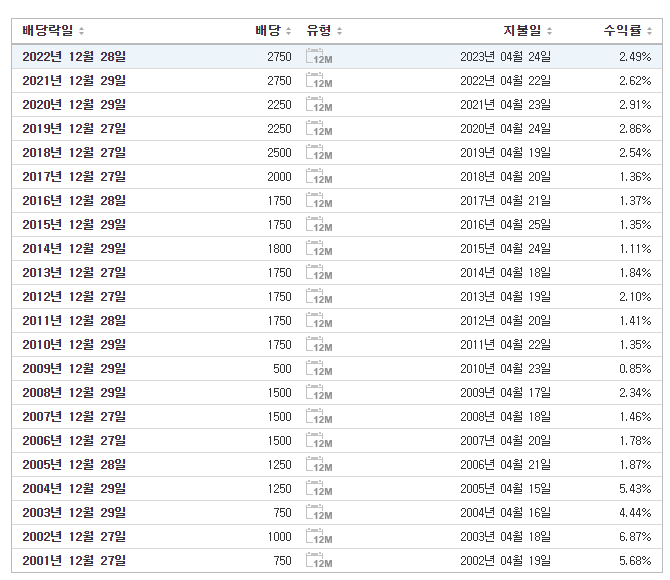The height and width of the screenshot is (580, 670).
Task: Click the 2.62% yield value
Action: point(635,81)
